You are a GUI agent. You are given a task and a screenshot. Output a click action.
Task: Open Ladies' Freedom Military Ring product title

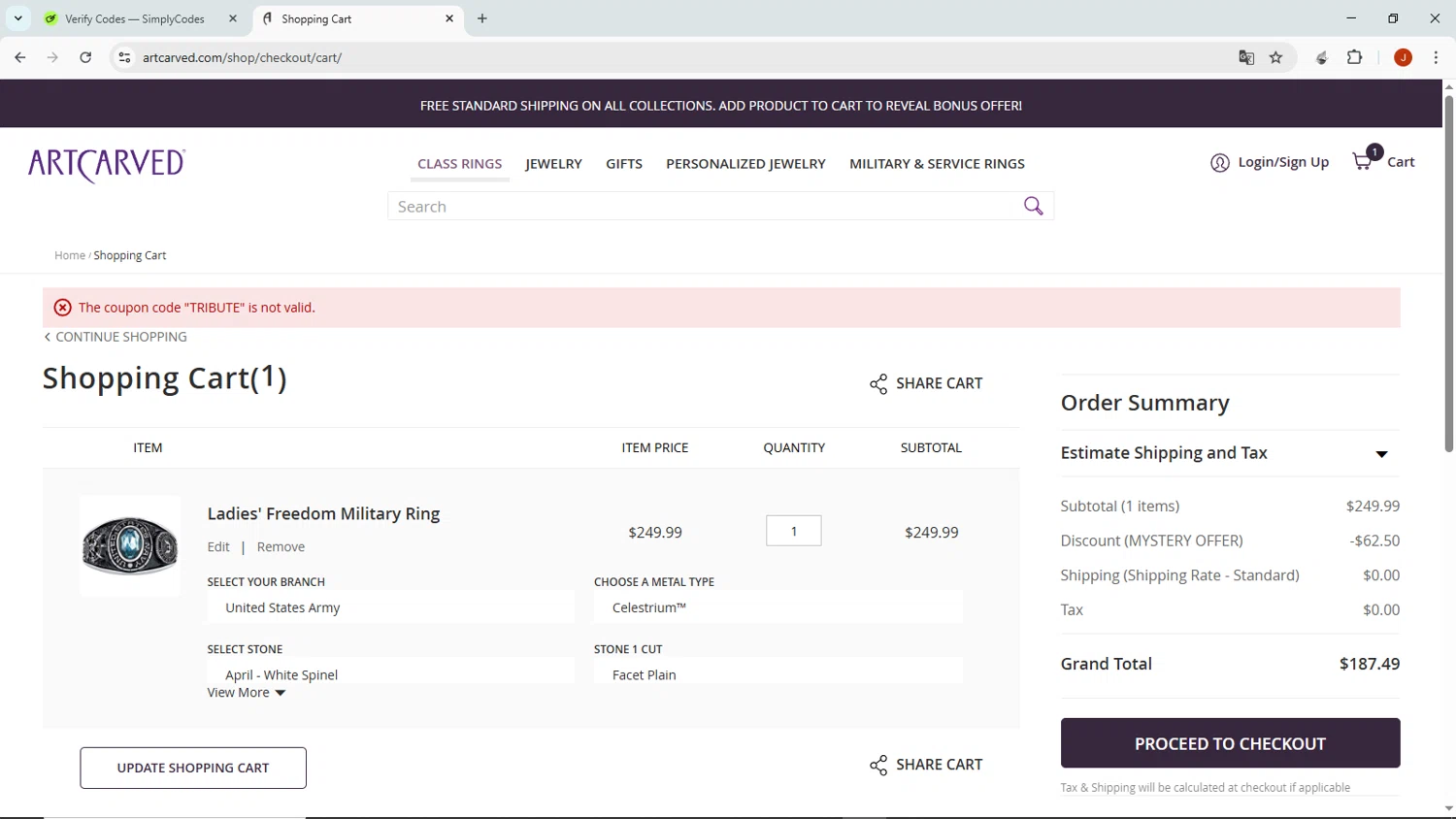point(323,514)
